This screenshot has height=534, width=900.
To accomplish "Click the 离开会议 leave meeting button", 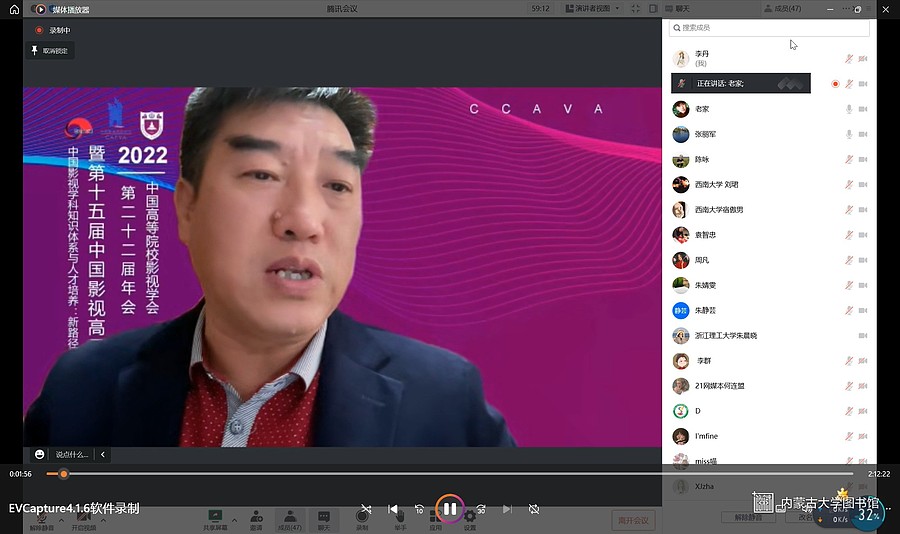I will [x=633, y=520].
